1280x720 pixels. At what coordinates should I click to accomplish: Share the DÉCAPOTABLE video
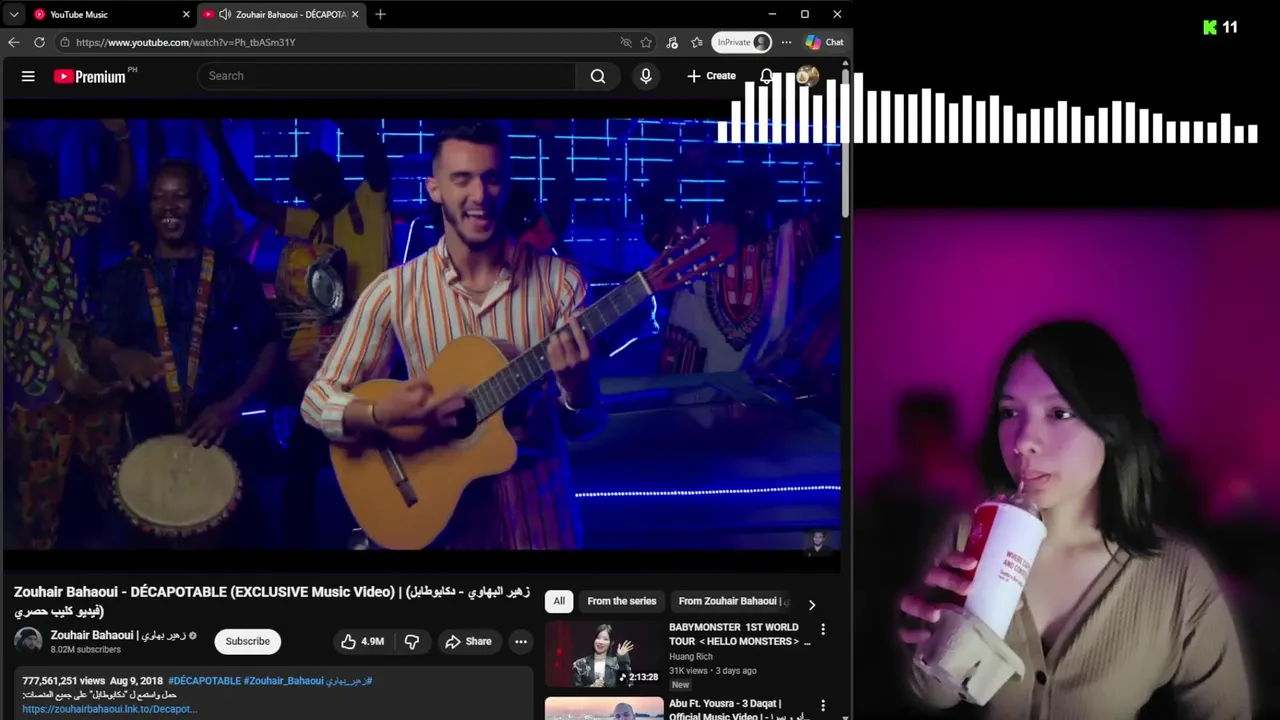point(469,641)
